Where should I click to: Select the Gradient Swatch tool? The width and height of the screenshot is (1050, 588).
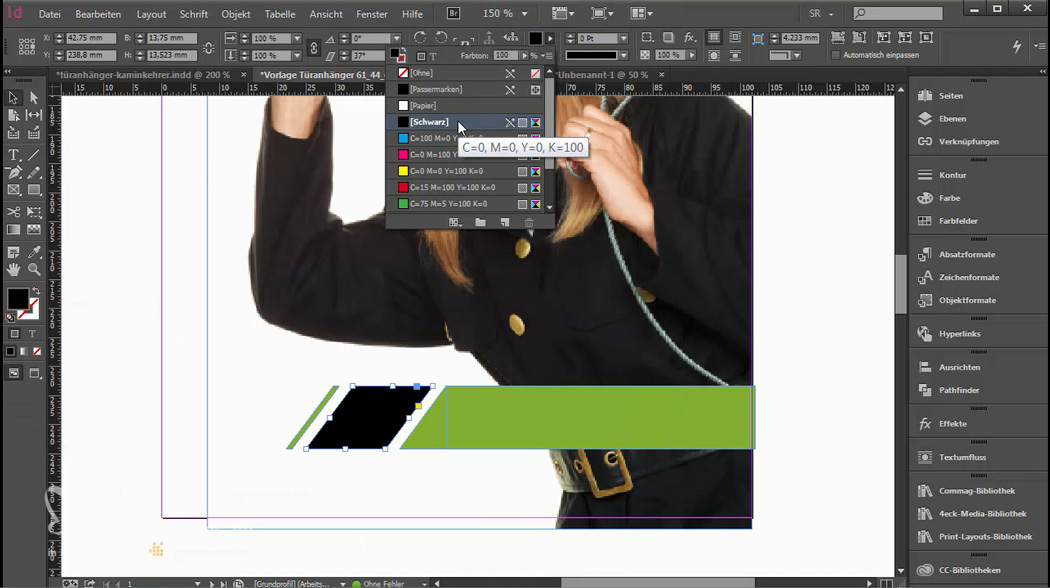(x=13, y=230)
